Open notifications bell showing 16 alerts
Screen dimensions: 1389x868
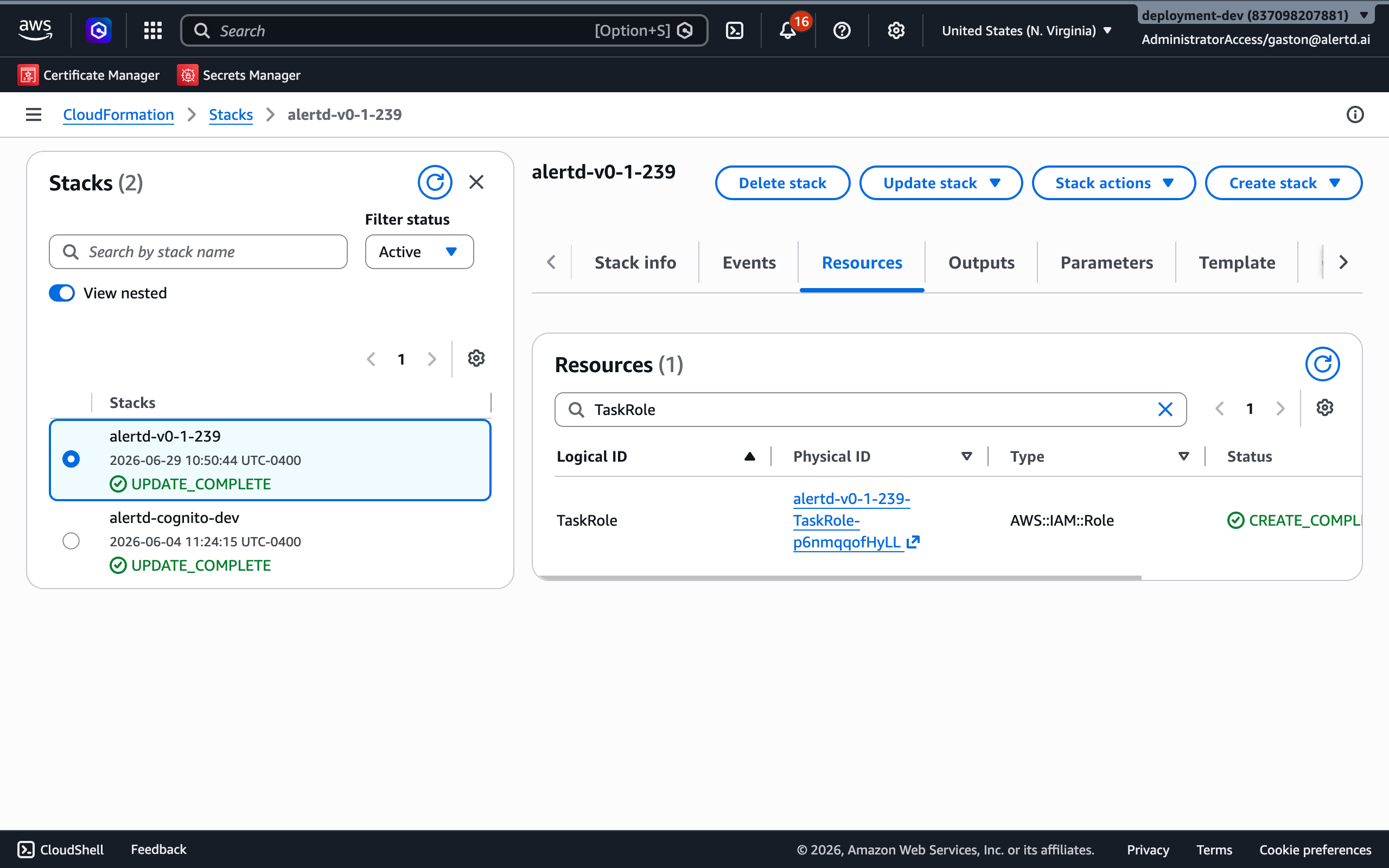click(x=788, y=30)
